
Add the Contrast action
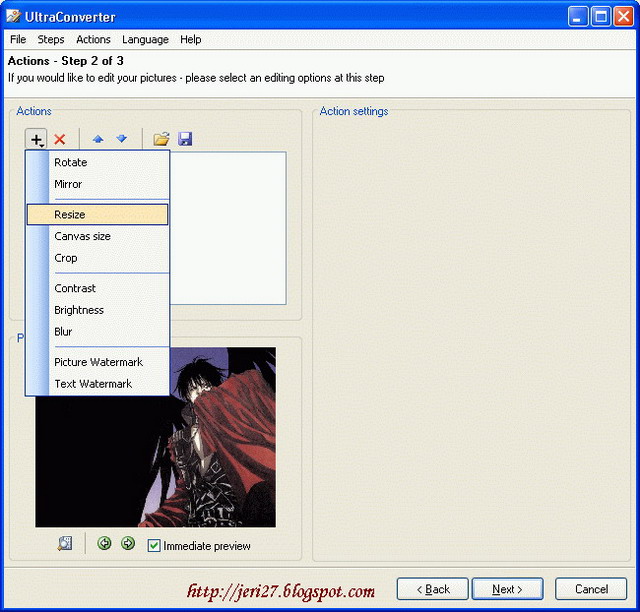click(x=98, y=288)
